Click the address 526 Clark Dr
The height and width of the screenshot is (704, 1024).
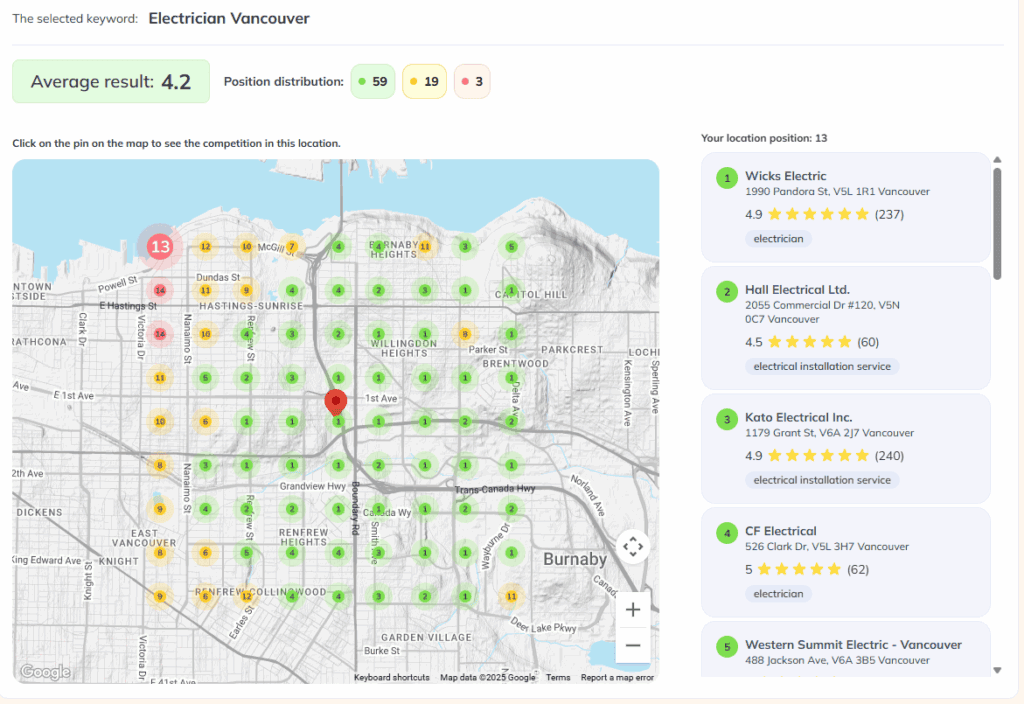tap(827, 547)
